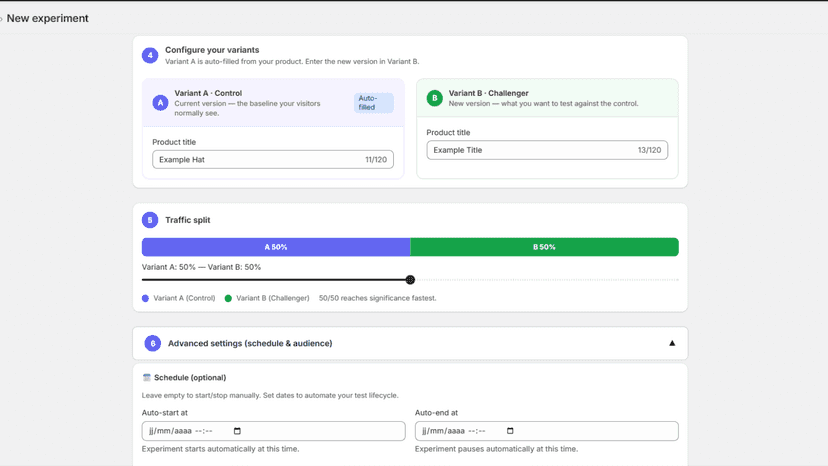Click the 13/120 character counter
Viewport: 828px width, 466px height.
pyautogui.click(x=650, y=150)
